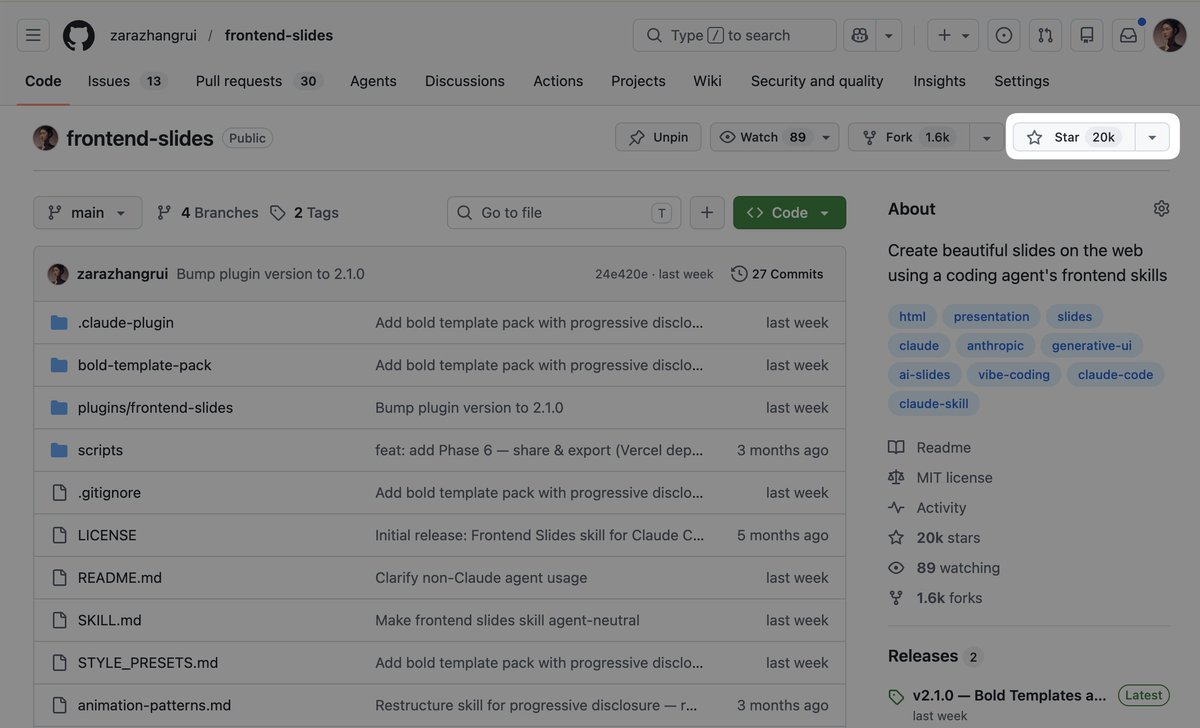Click zarazhangrui owner link in breadcrumb

[153, 35]
